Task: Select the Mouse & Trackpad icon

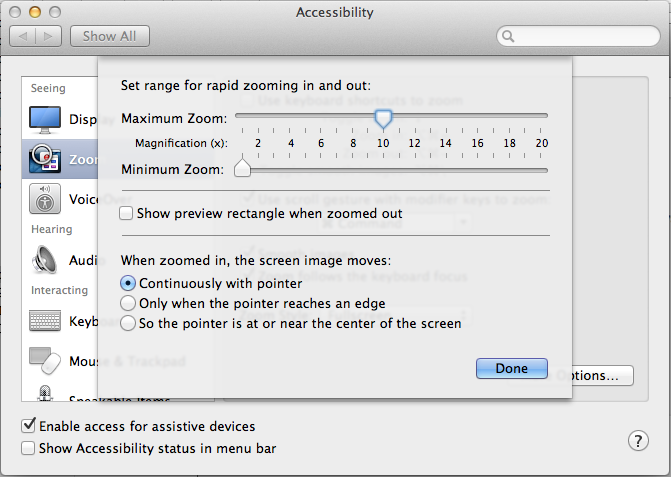Action: click(45, 359)
